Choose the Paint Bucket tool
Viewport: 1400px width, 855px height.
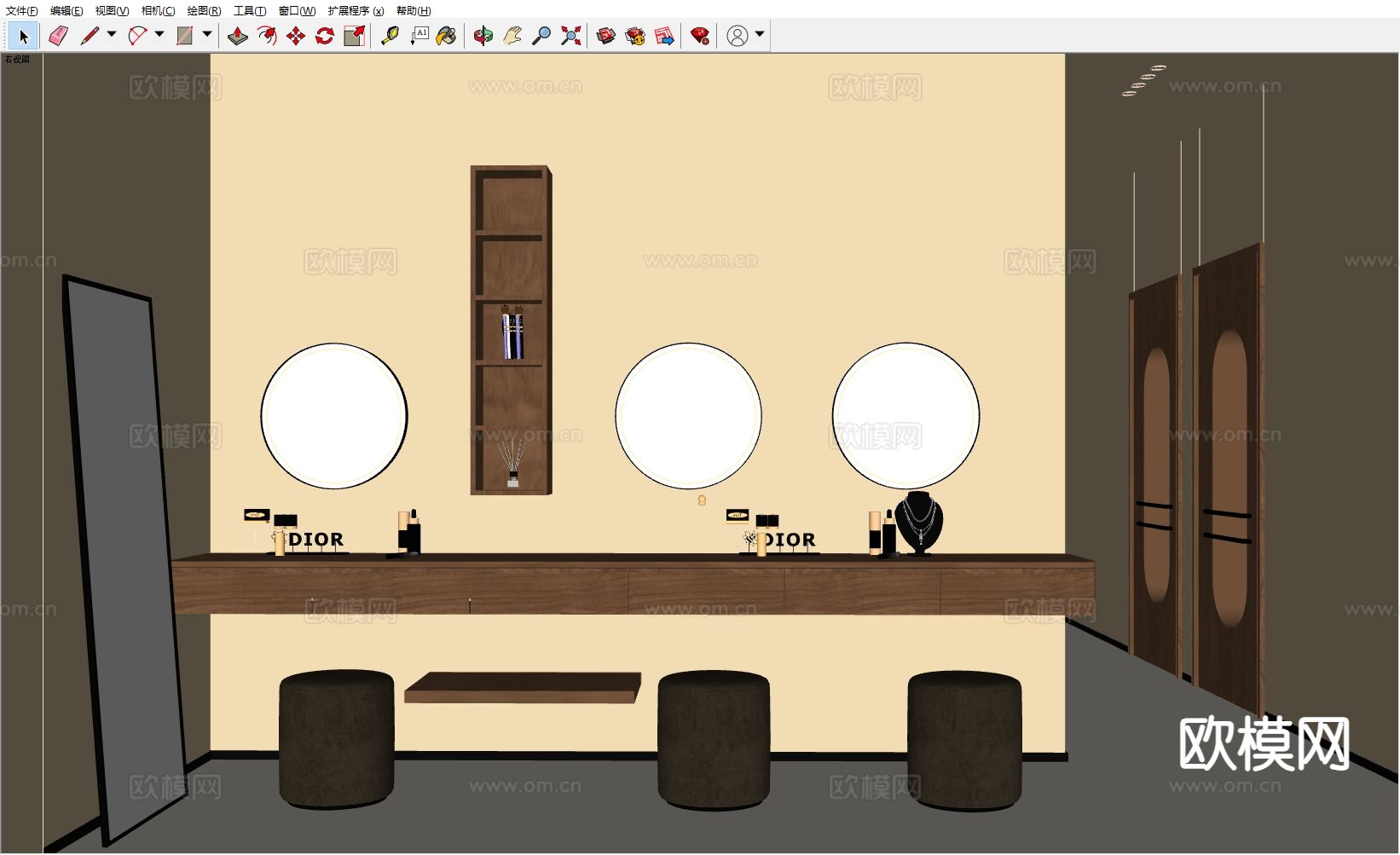point(446,36)
